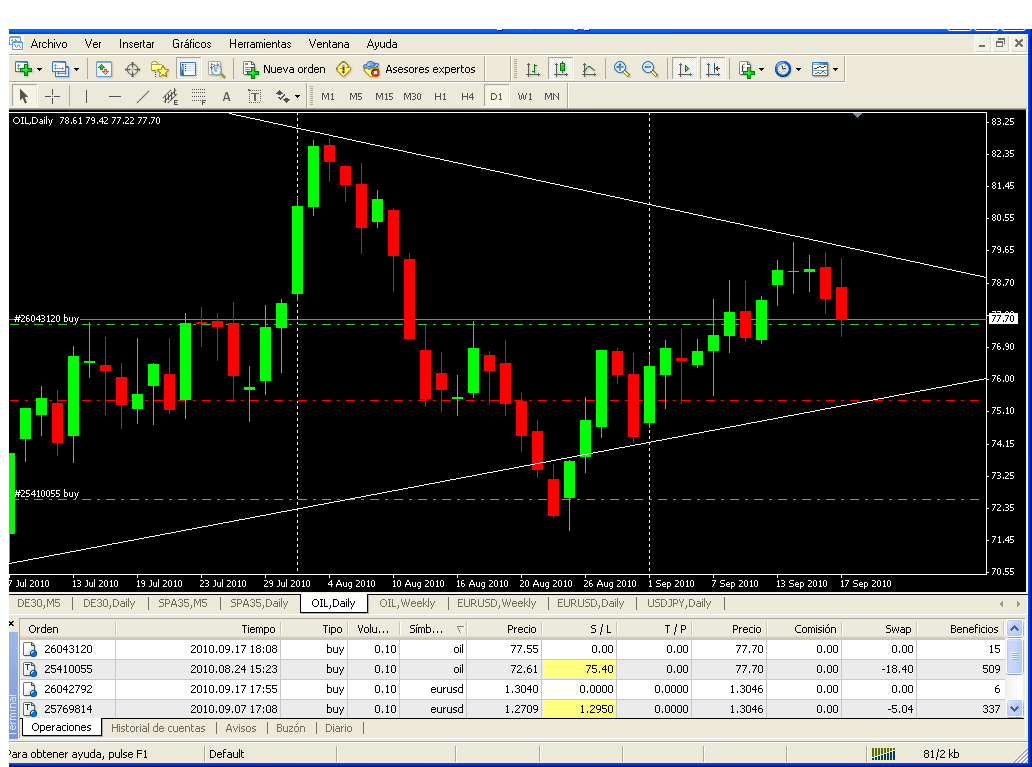Click orders list scrollbar down arrow
The image size is (1032, 767).
click(1014, 709)
